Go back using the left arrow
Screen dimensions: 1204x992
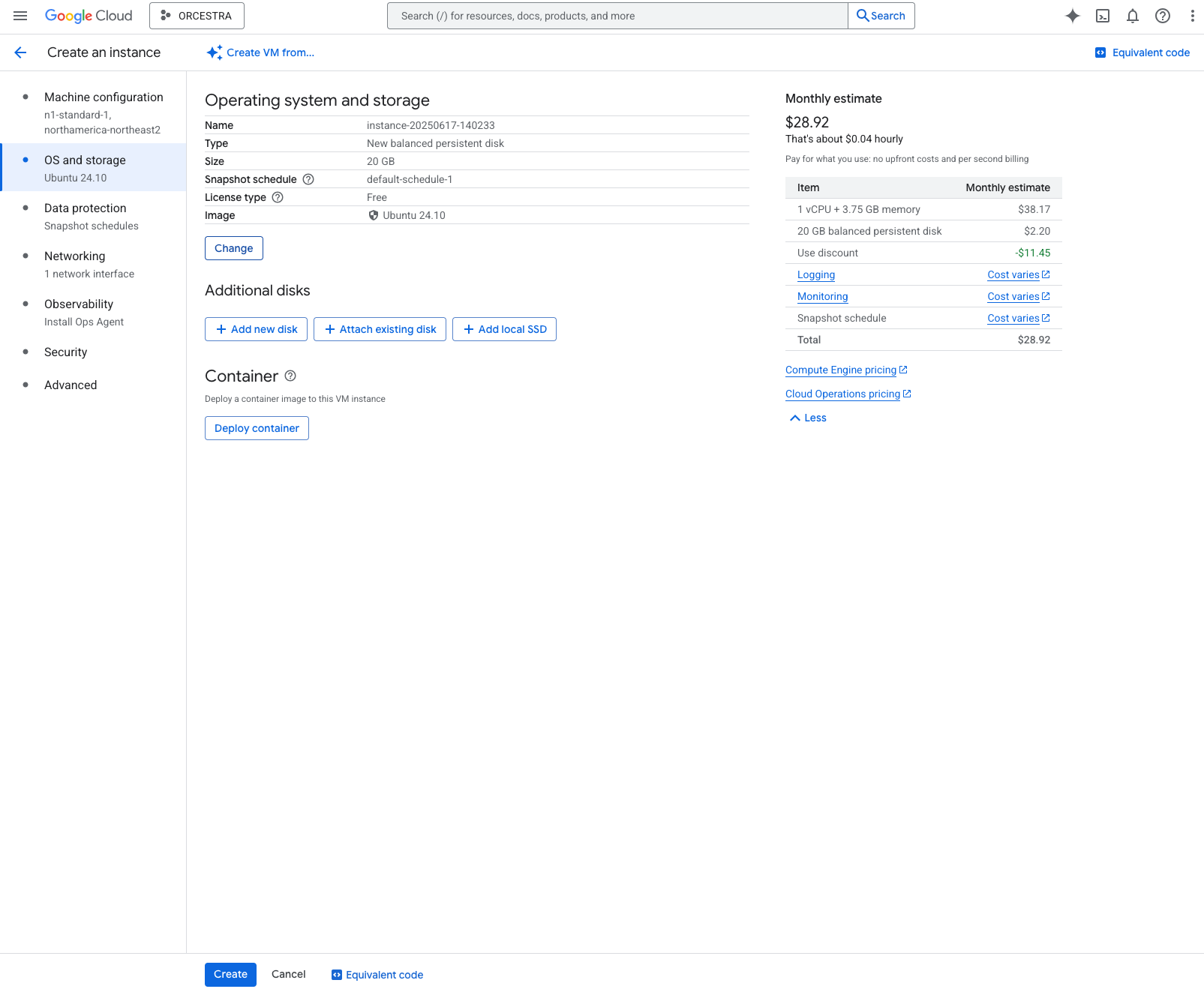(x=20, y=52)
